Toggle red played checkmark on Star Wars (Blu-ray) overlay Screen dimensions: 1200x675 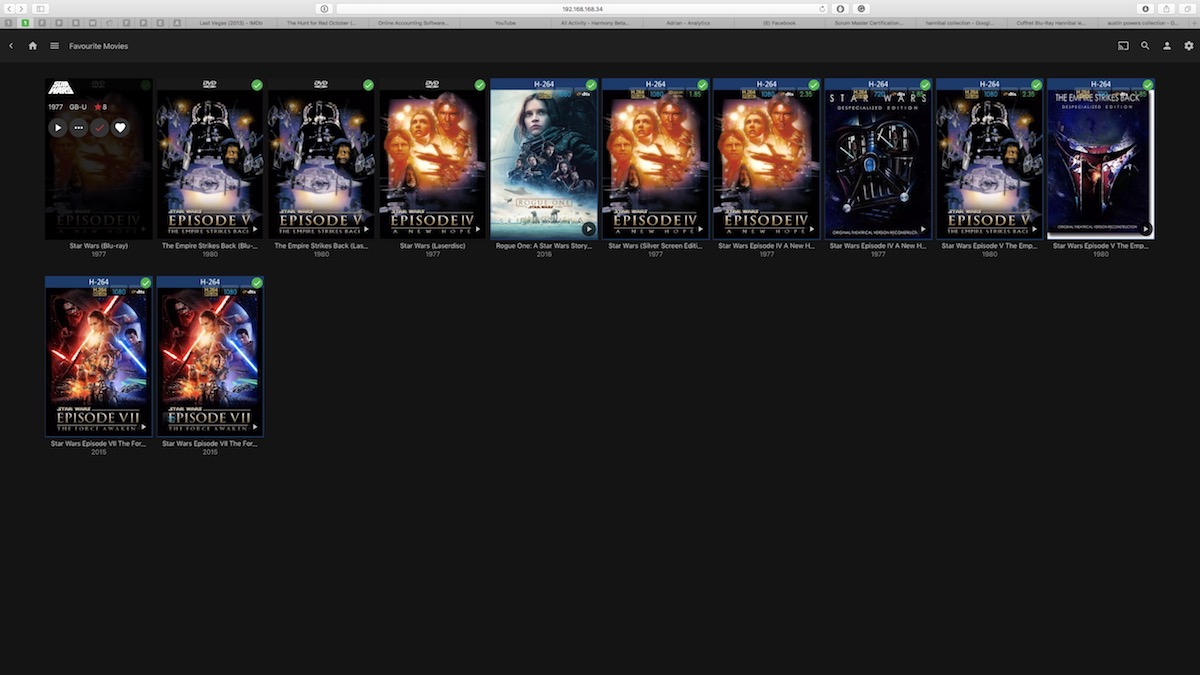pos(99,128)
